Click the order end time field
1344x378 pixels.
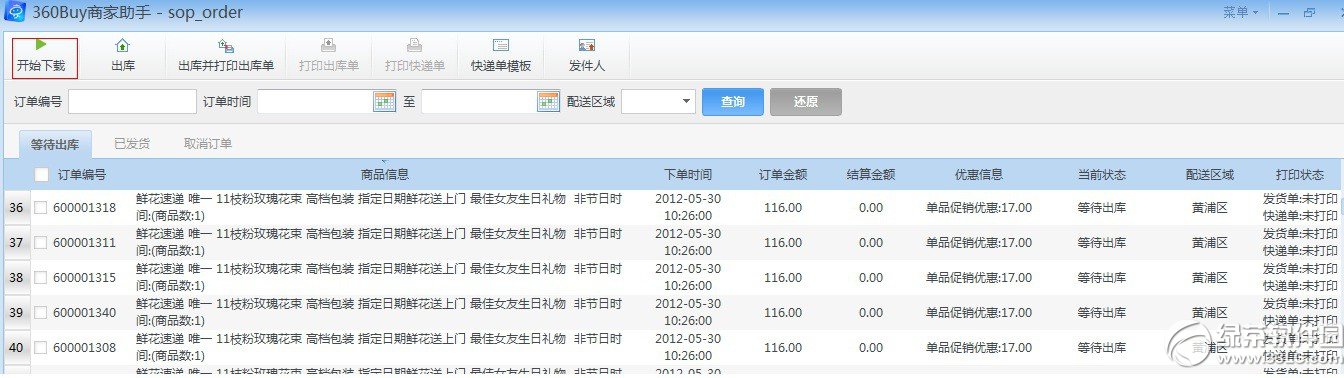pos(479,101)
